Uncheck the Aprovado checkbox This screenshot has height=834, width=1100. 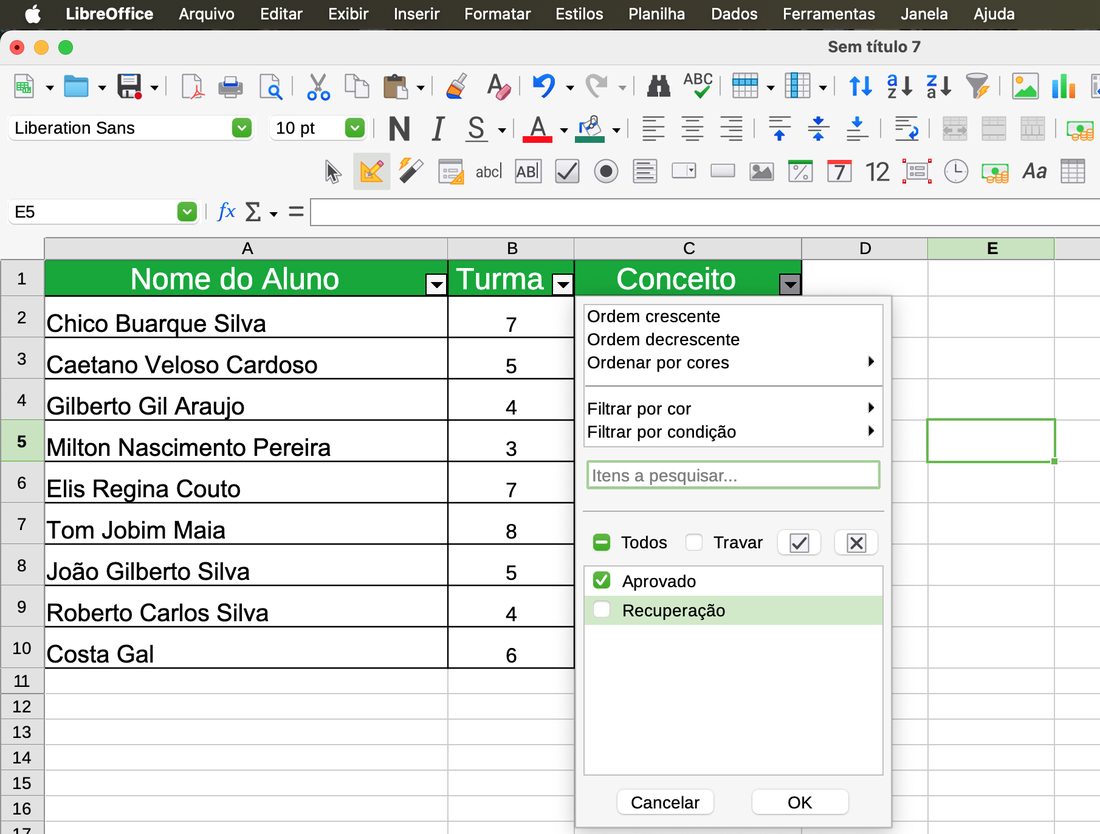pyautogui.click(x=601, y=580)
